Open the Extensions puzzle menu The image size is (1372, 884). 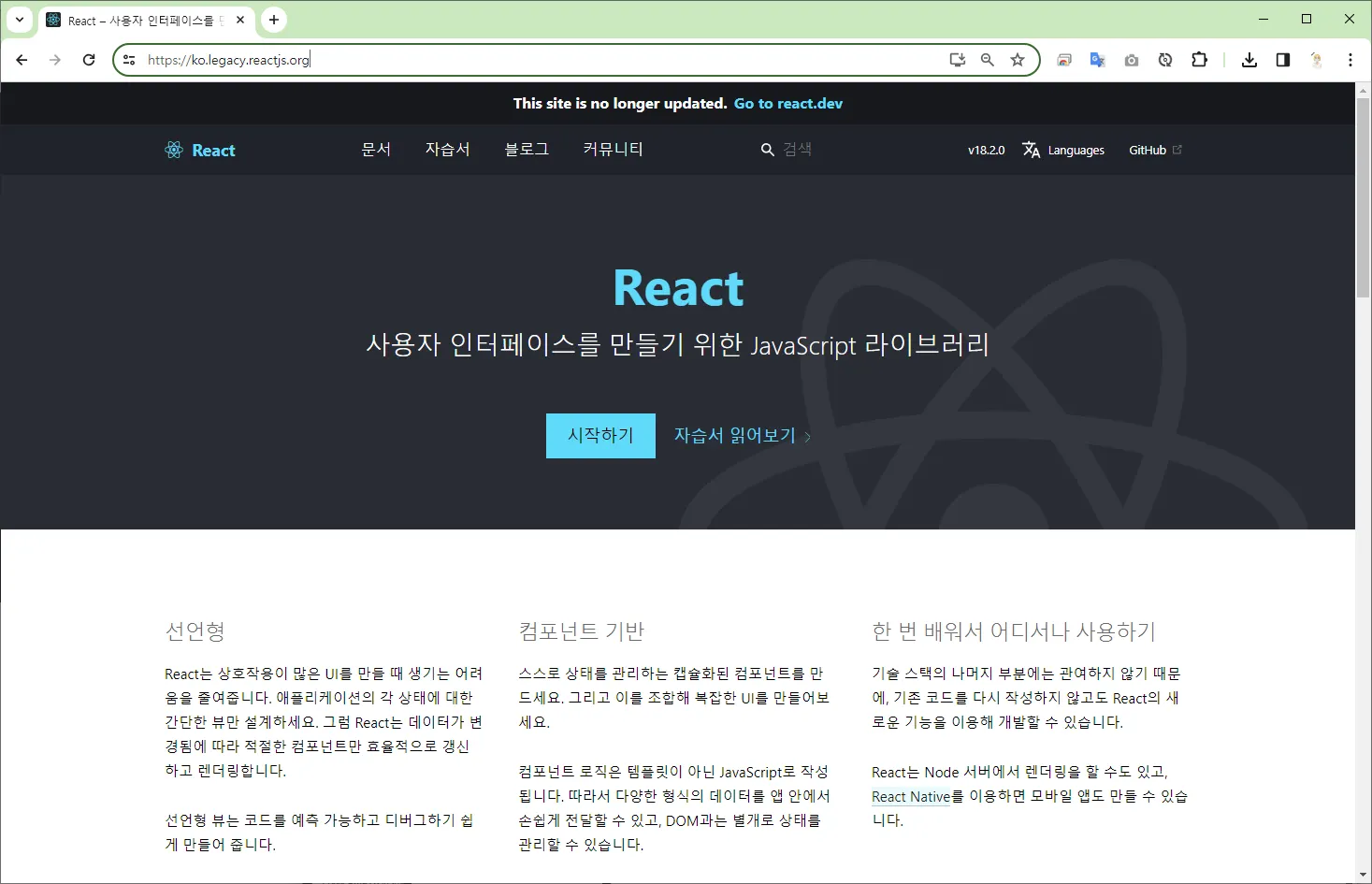[1199, 60]
